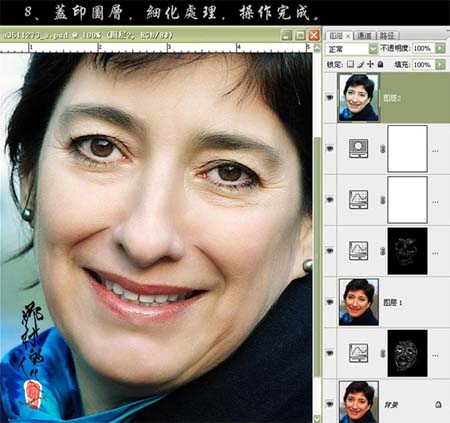The width and height of the screenshot is (450, 423).
Task: Click mask link chain on curves layer above 图层 1
Action: coord(382,251)
